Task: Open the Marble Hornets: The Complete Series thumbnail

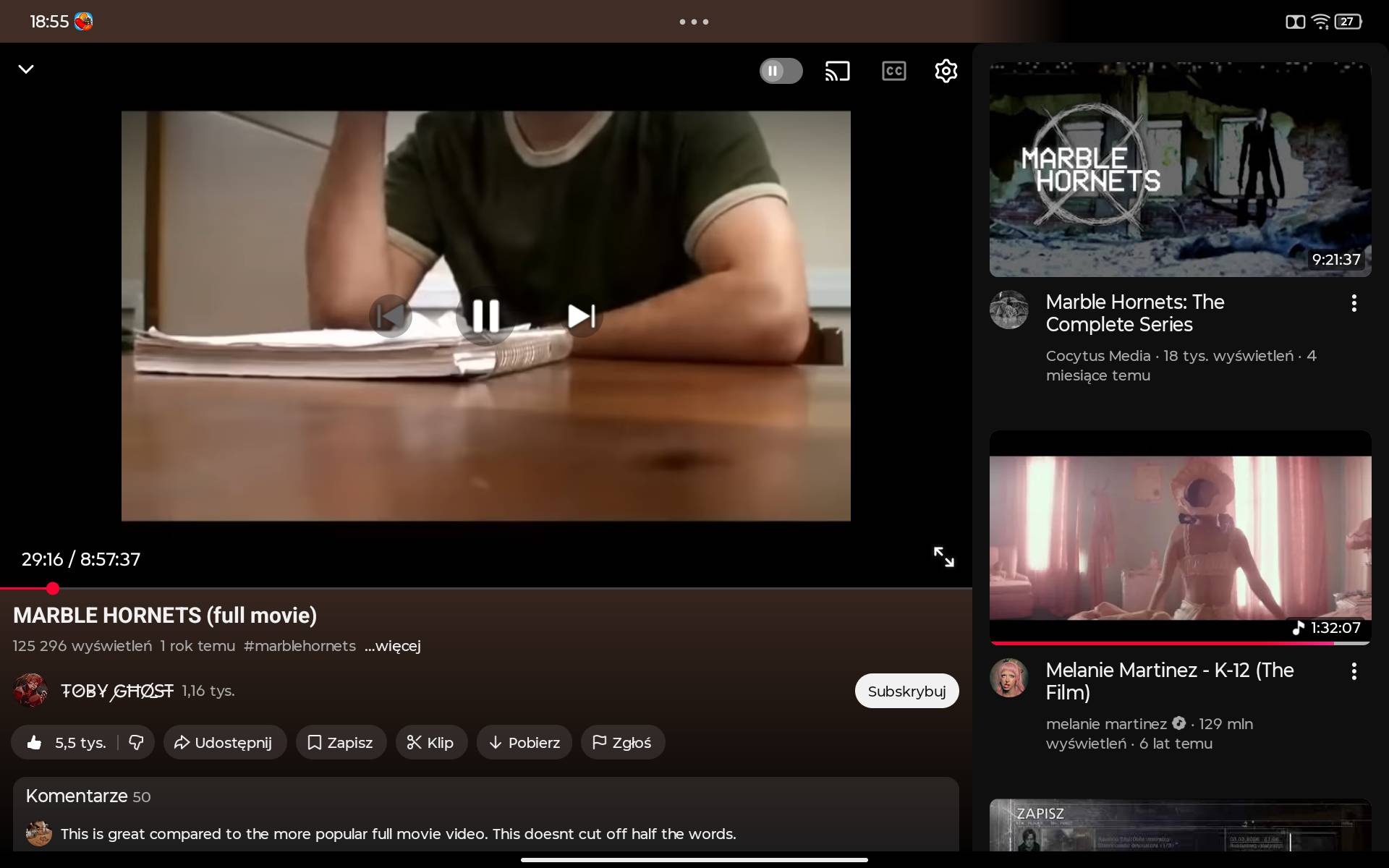Action: pyautogui.click(x=1180, y=169)
